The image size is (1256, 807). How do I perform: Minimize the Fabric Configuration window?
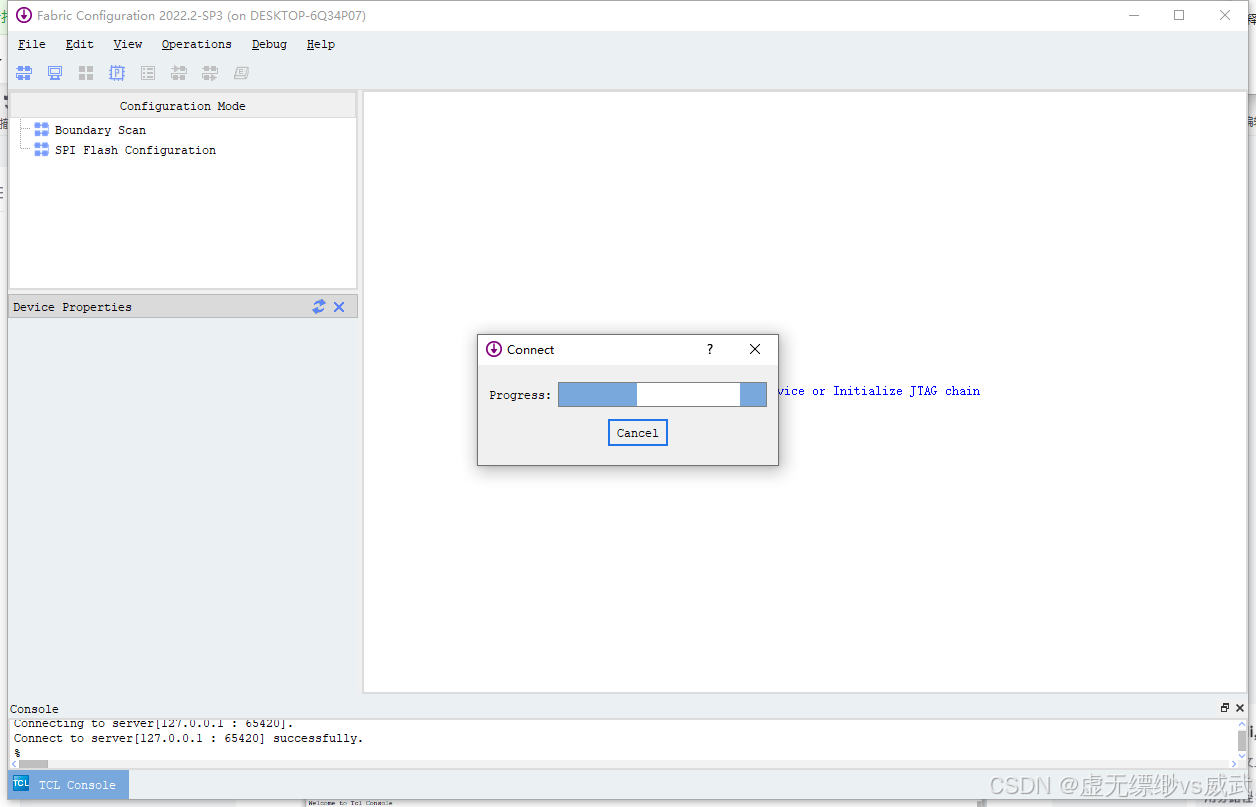tap(1134, 15)
